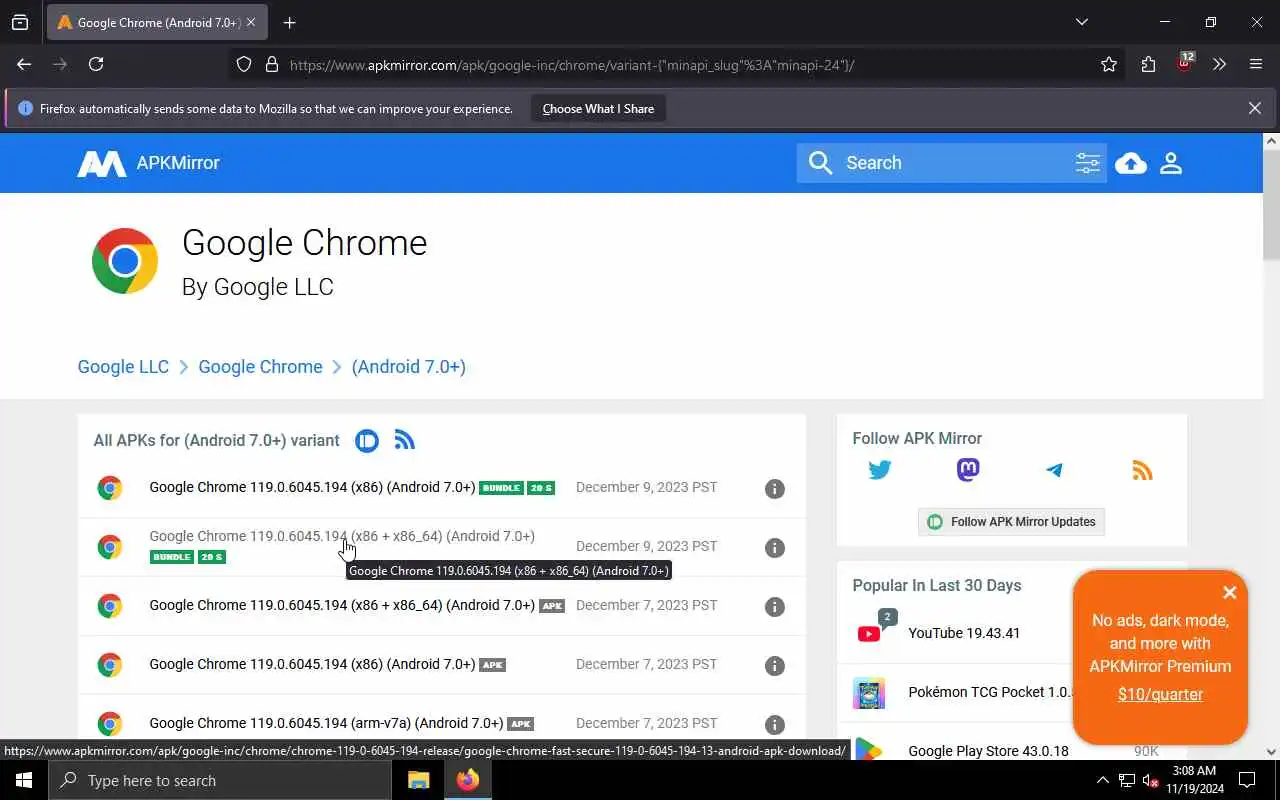Expand info for x86 + x86_64 APK row
Screen dimensions: 1280x800
point(774,607)
